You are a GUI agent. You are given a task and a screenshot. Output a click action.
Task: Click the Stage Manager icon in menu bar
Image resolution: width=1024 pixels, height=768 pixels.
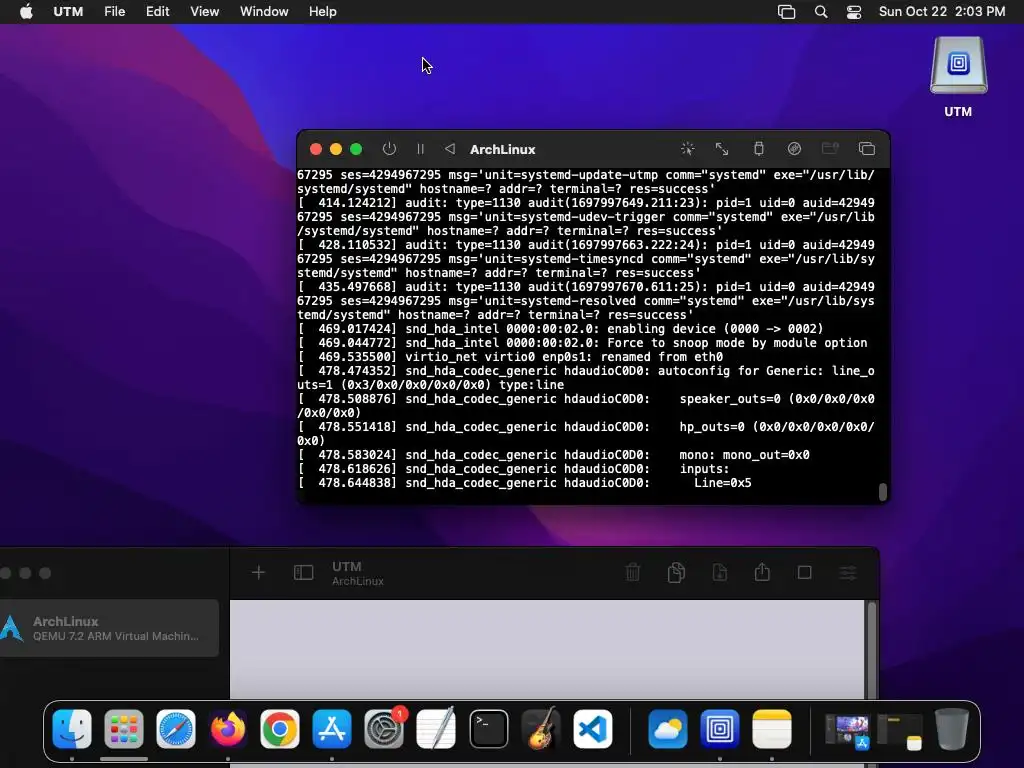coord(786,12)
